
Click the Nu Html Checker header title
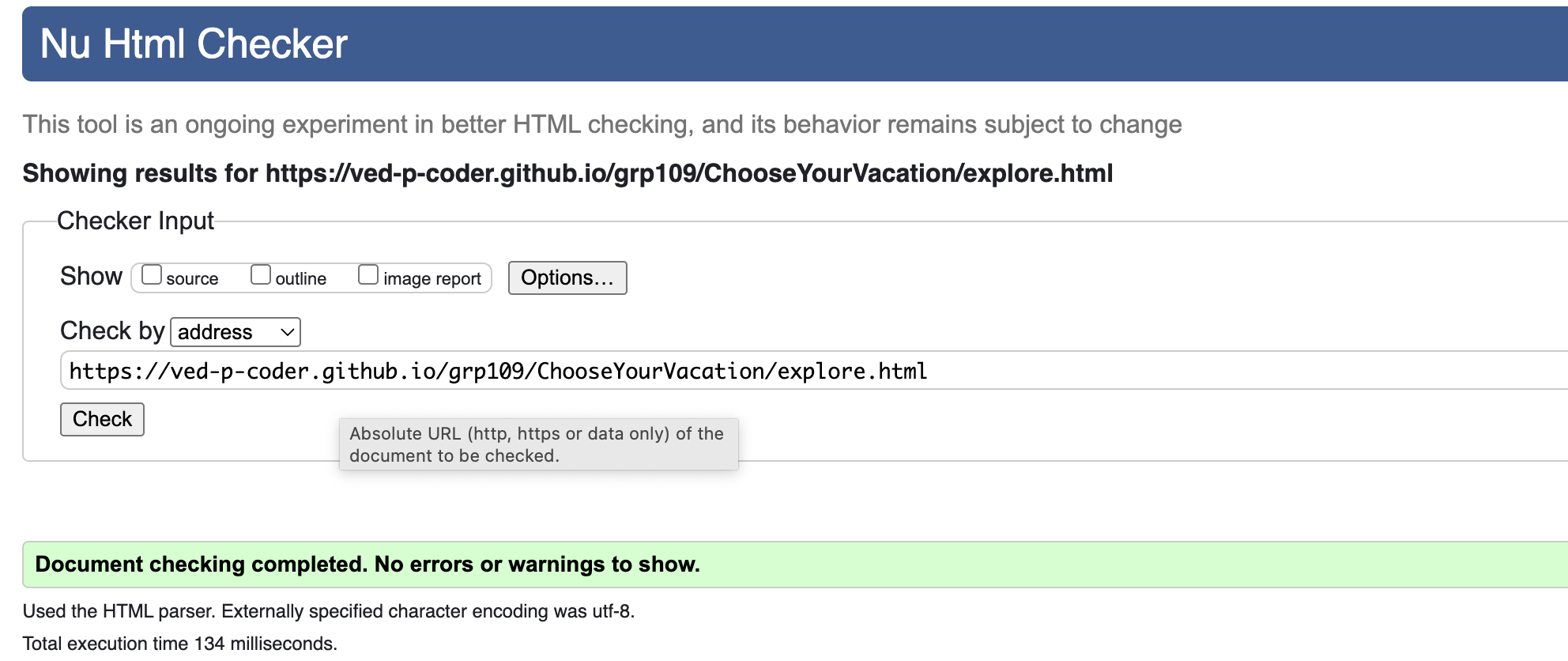pos(194,43)
